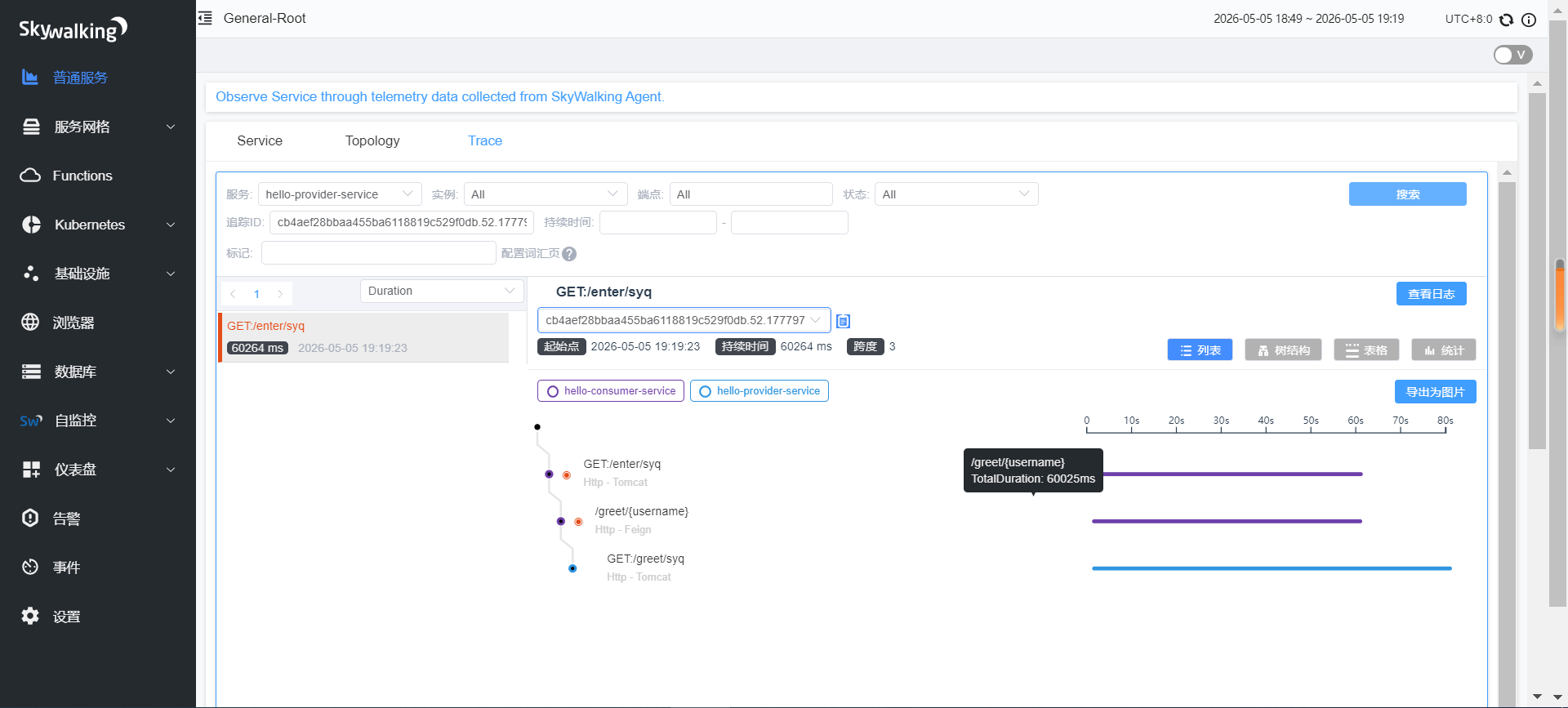This screenshot has width=1568, height=708.
Task: Copy the trace ID icon
Action: coord(844,321)
